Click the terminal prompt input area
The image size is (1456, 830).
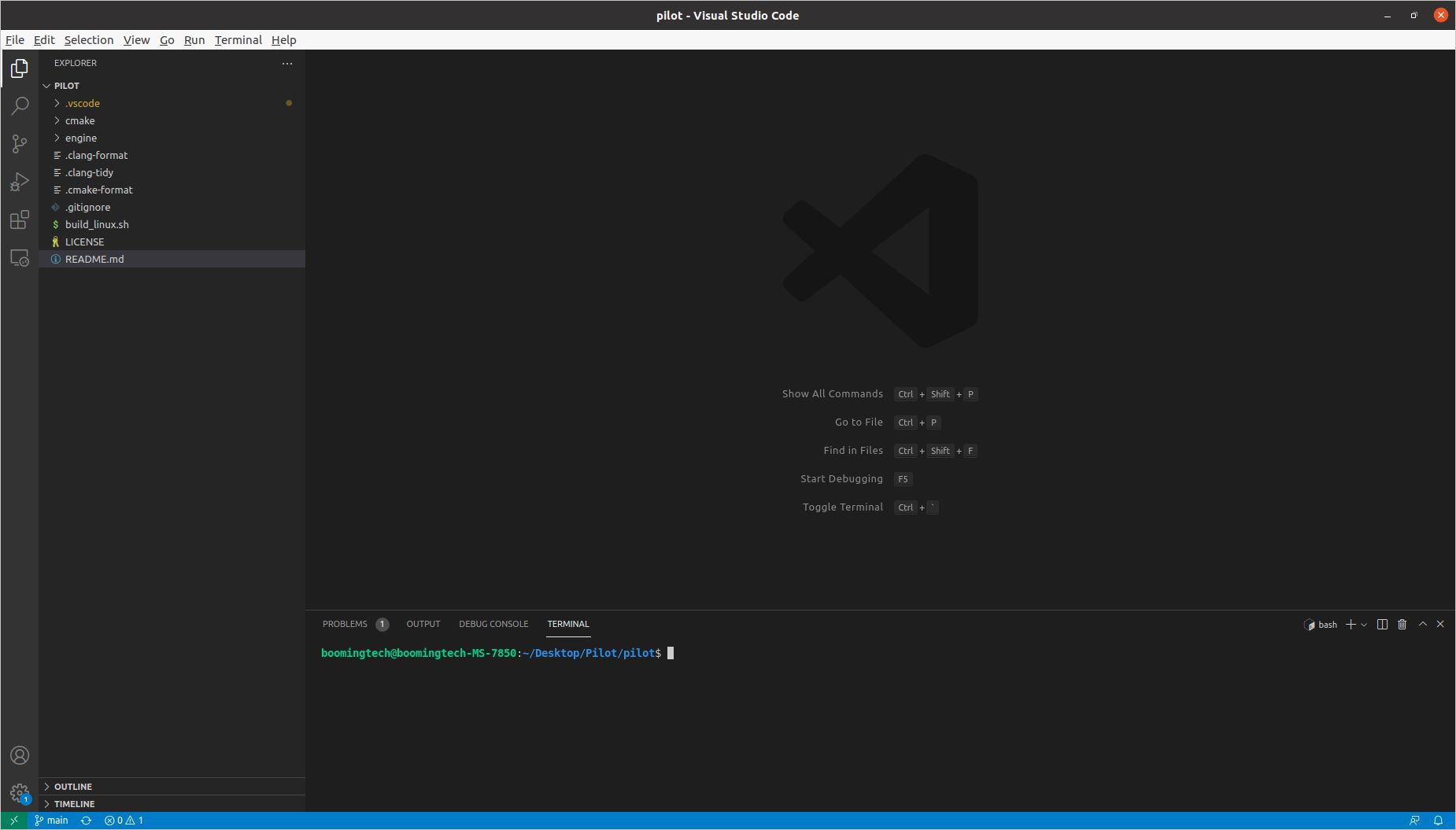click(x=671, y=653)
